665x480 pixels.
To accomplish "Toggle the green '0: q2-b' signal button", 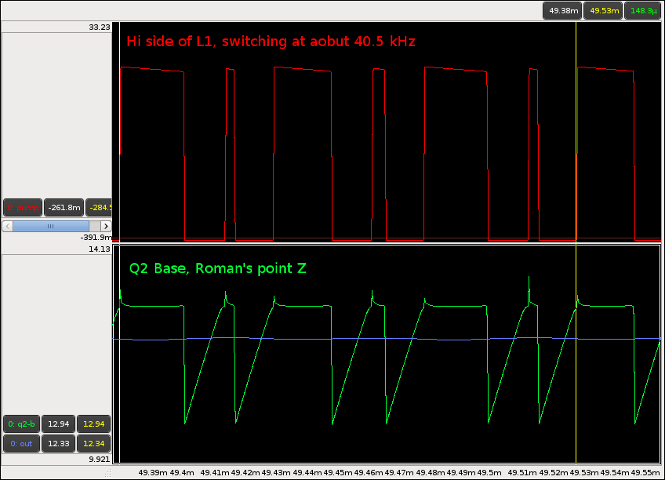I will coord(21,423).
